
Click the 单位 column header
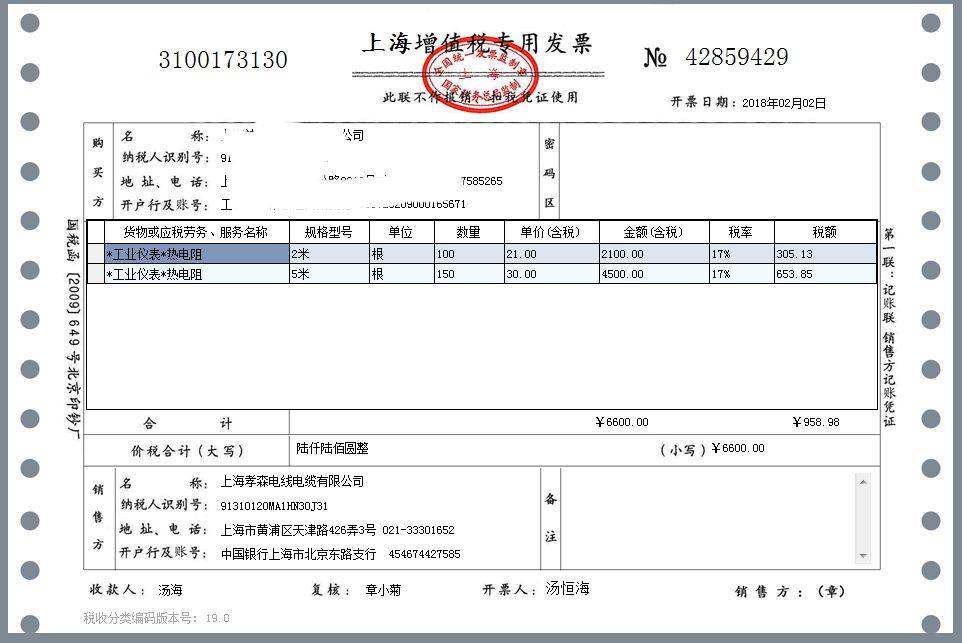401,232
